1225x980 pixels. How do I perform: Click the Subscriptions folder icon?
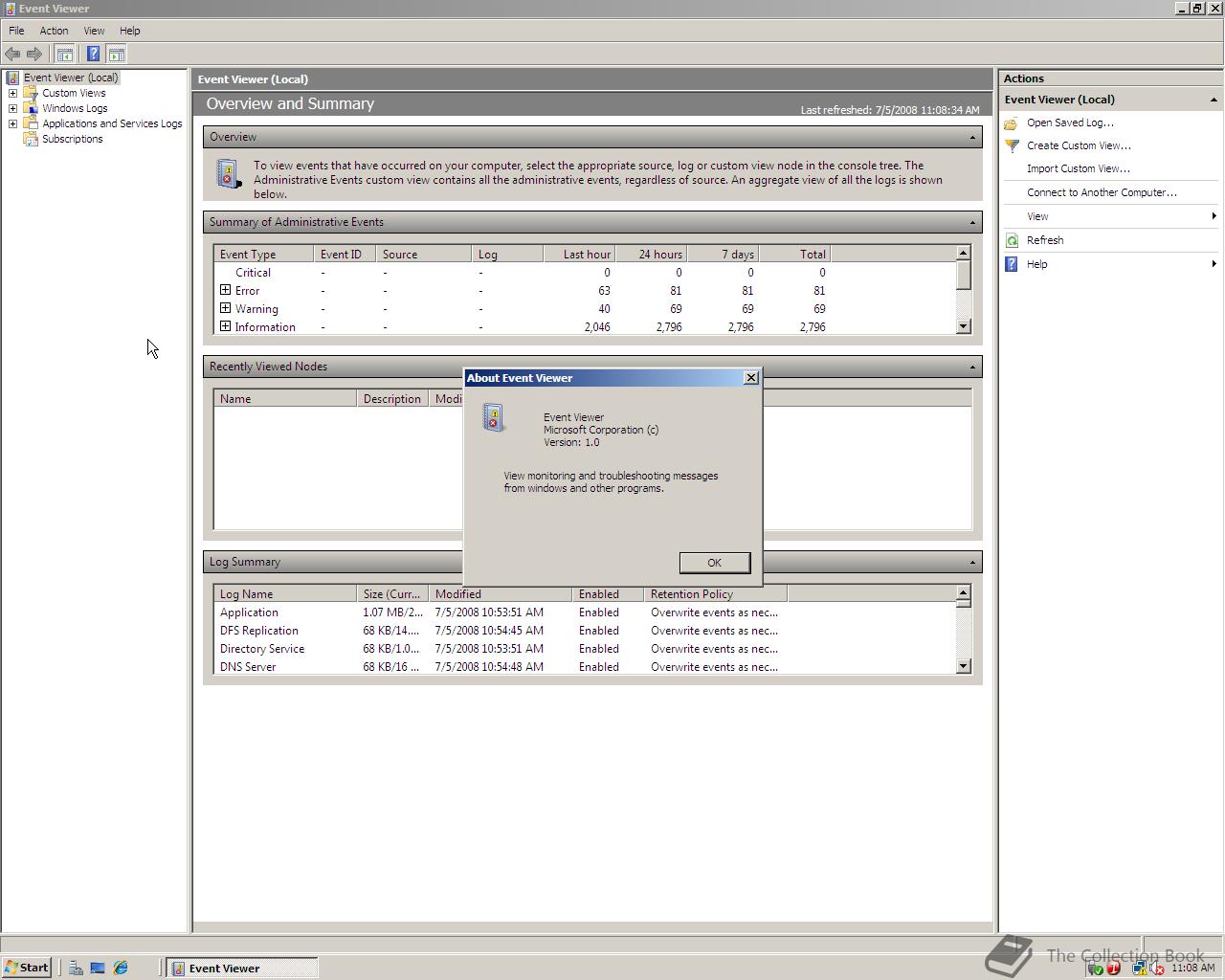coord(31,139)
